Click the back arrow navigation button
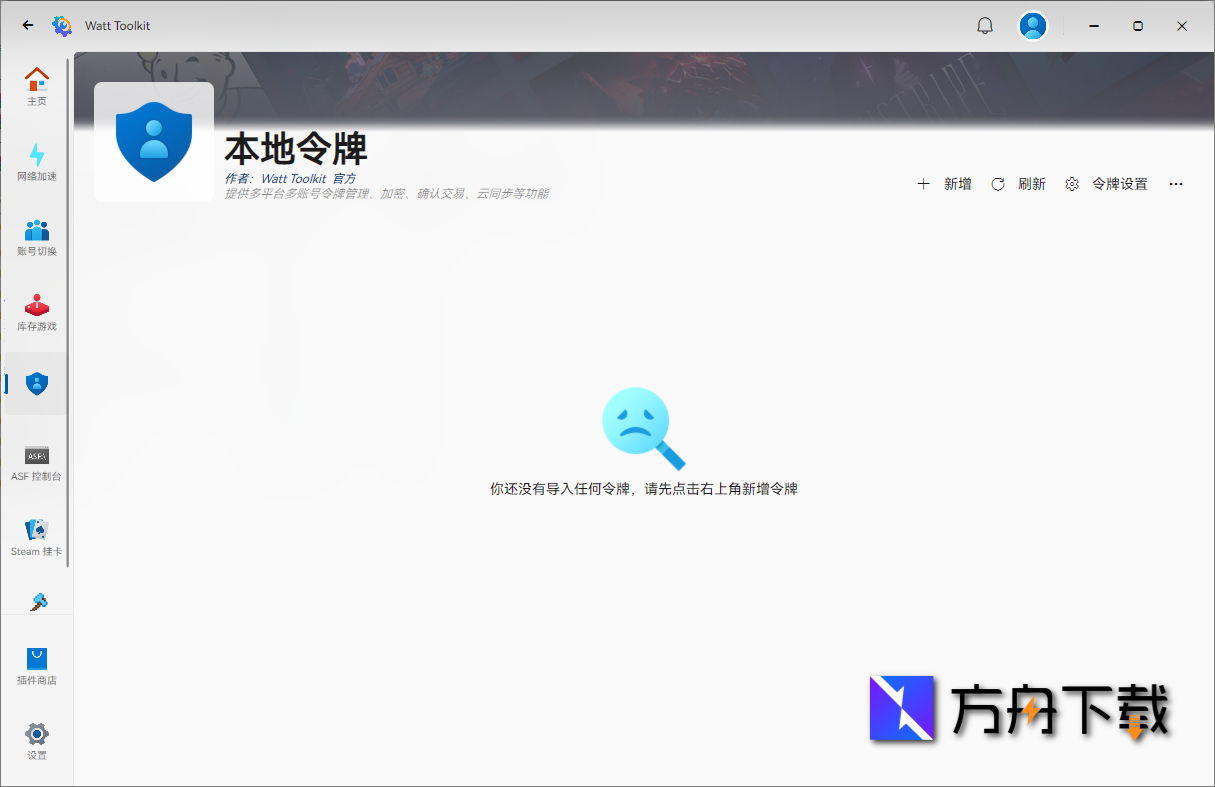This screenshot has width=1215, height=787. pyautogui.click(x=27, y=25)
